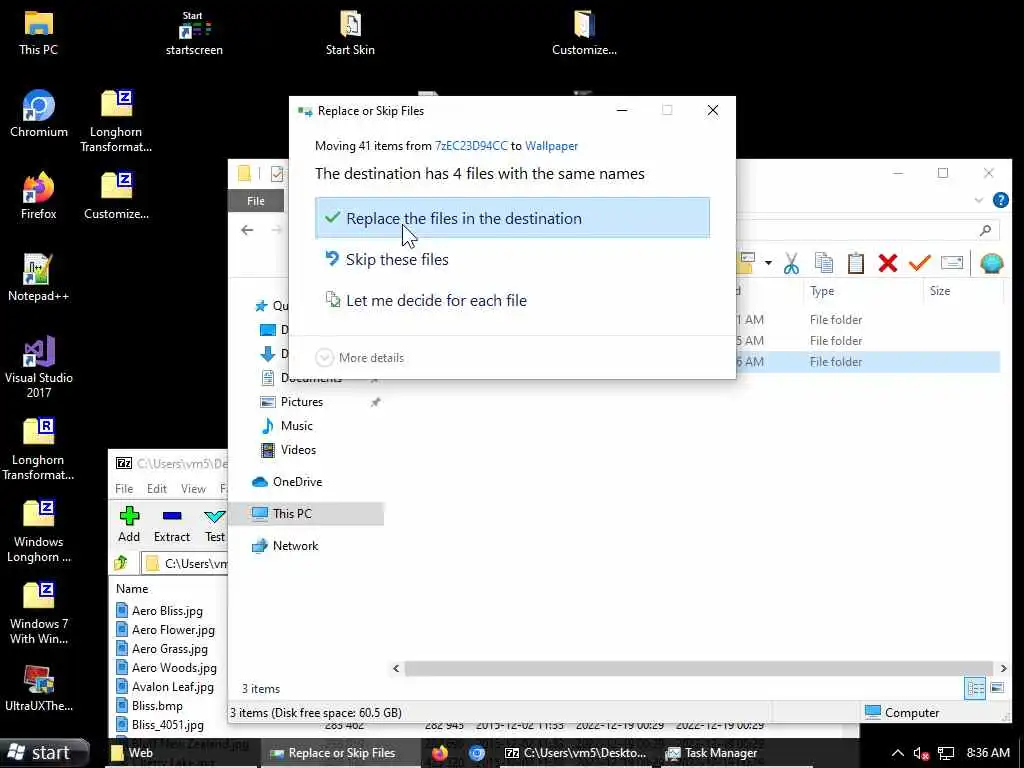Open the startscreen desktop shortcut
This screenshot has width=1024, height=768.
pyautogui.click(x=194, y=32)
